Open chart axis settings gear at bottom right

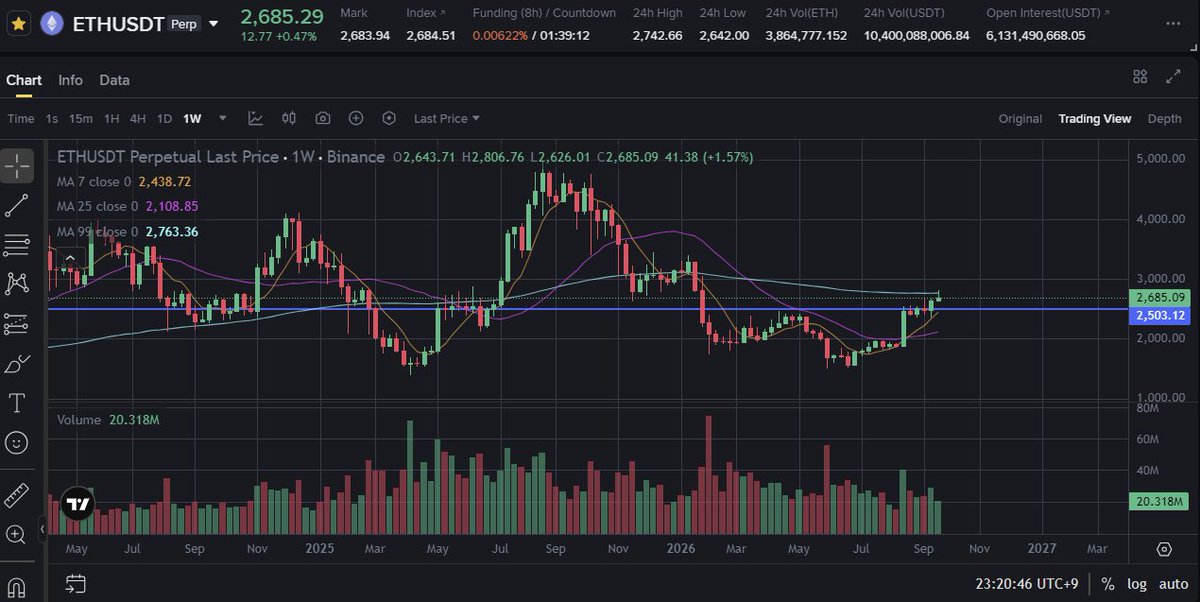(x=1163, y=549)
